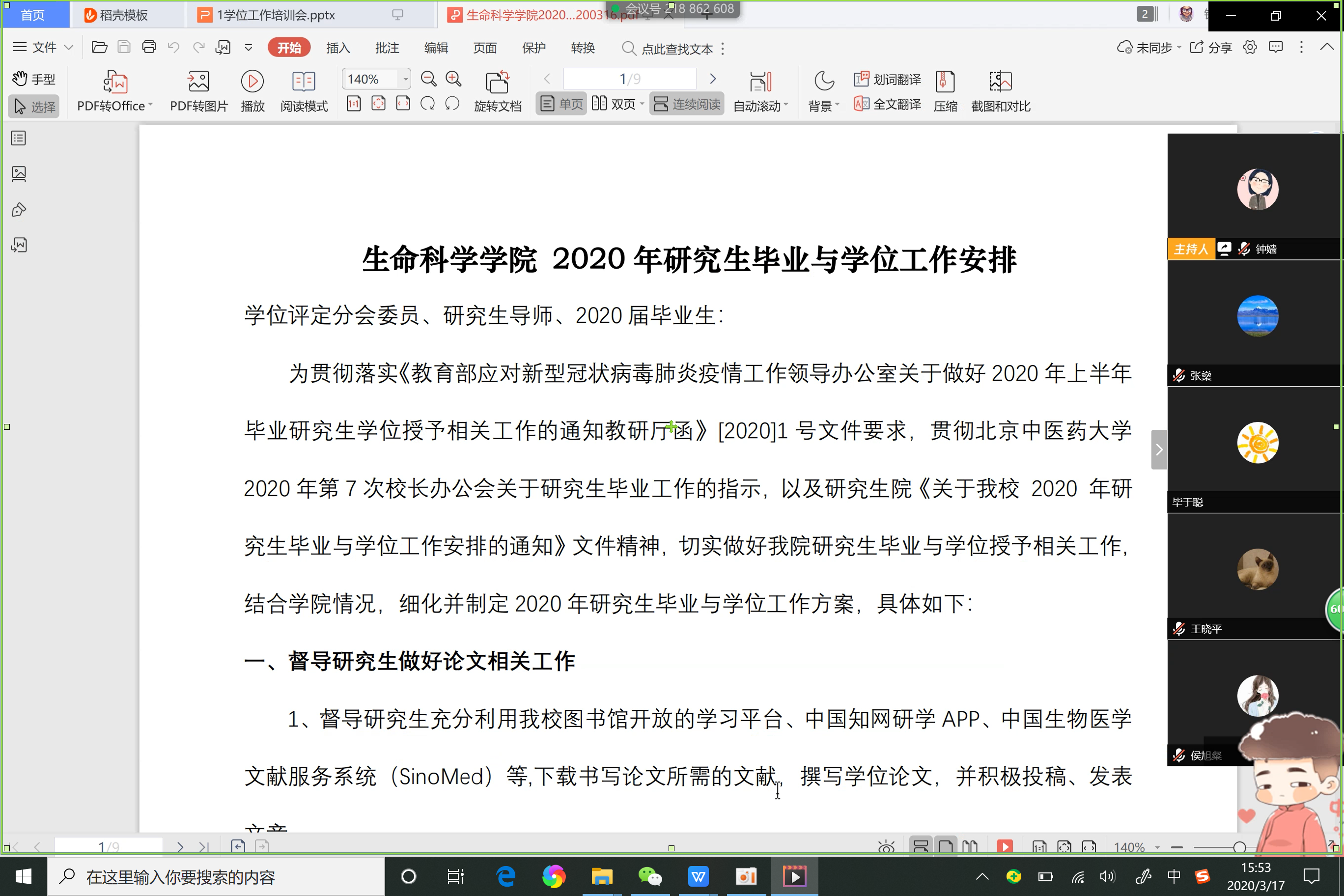The image size is (1344, 896).
Task: Open the 压缩 compress tool
Action: coord(945,82)
